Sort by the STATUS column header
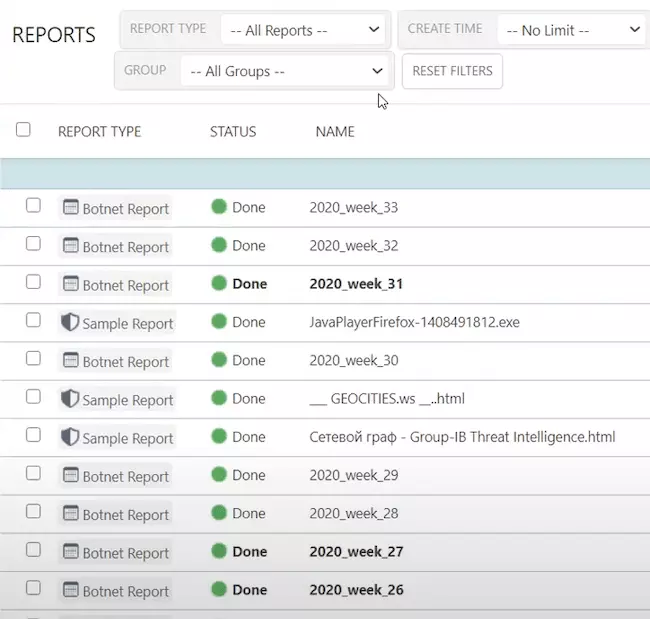The width and height of the screenshot is (650, 619). click(233, 132)
